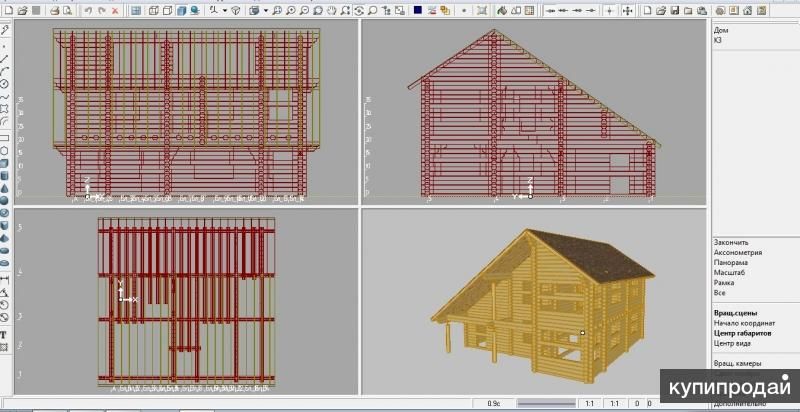Screen dimensions: 800x412
Task: Open the view cube dropdown arrow
Action: pos(266,10)
